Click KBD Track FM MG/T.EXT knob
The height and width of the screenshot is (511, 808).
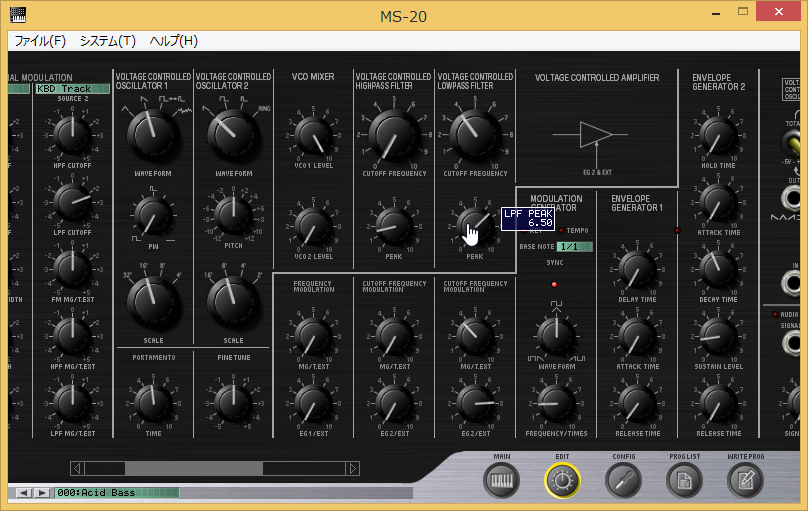(x=72, y=269)
